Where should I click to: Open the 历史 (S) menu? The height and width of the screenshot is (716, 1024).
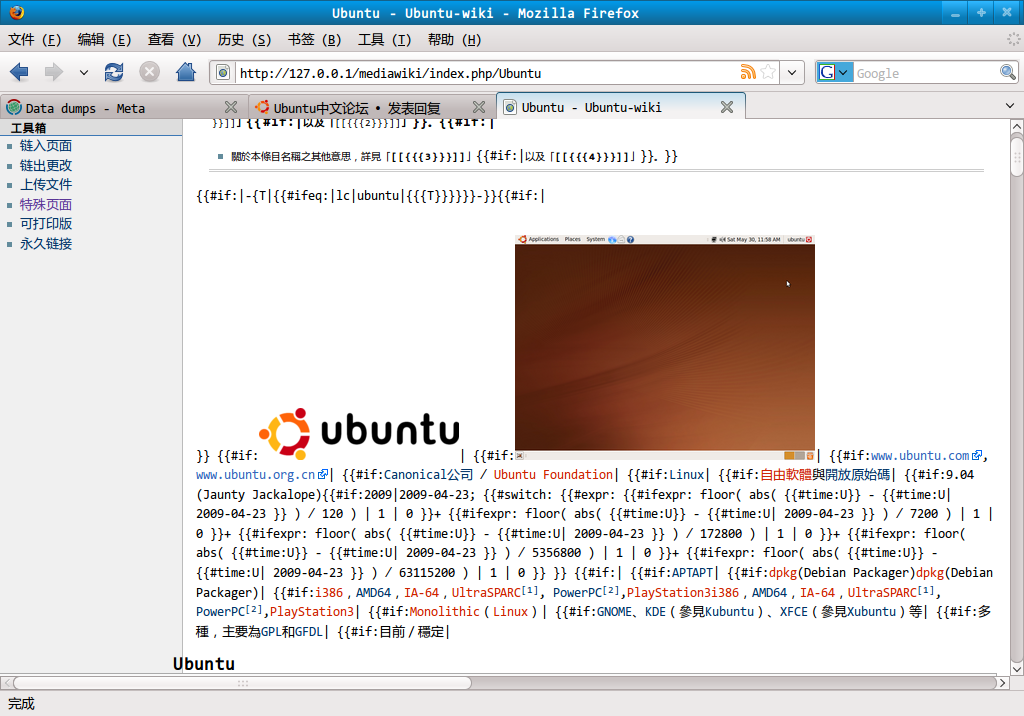244,40
